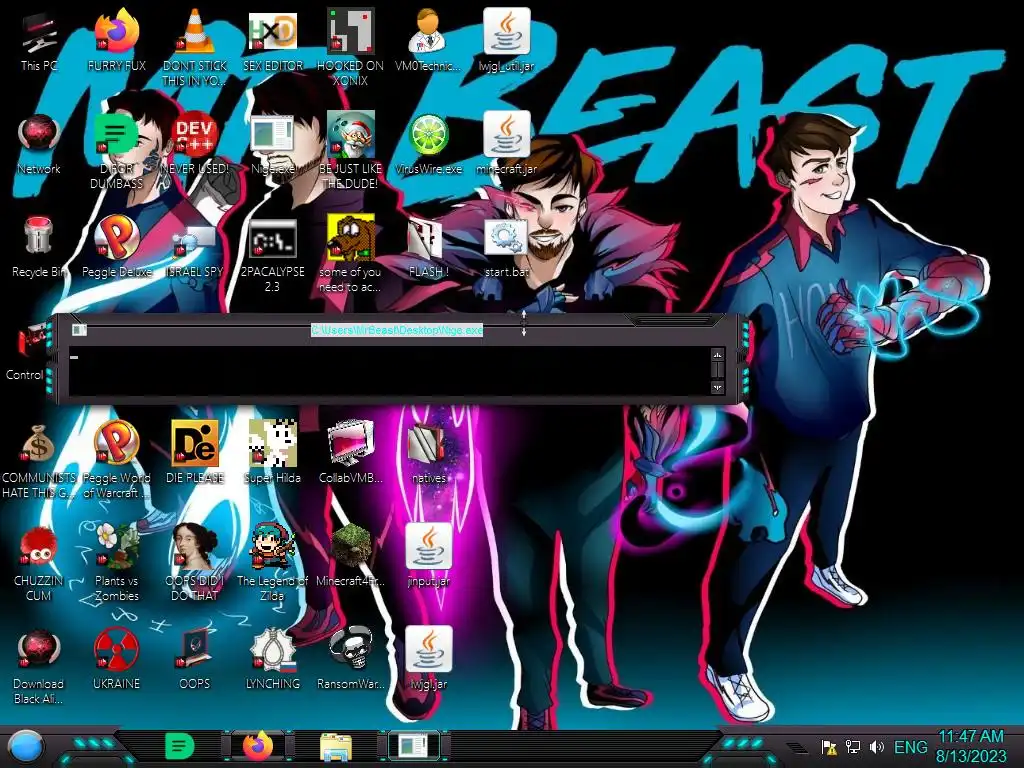Open the CHUZZIN CUM red fuzzy icon
1024x768 pixels.
point(39,564)
